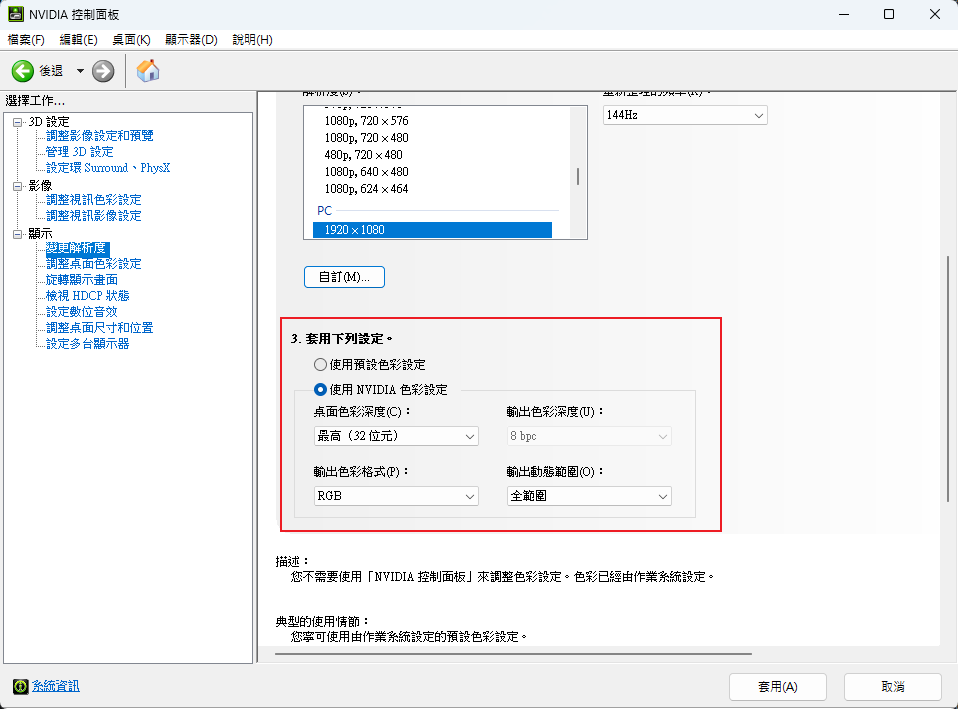Open the Back history dropdown arrow
The width and height of the screenshot is (958, 709).
[80, 71]
